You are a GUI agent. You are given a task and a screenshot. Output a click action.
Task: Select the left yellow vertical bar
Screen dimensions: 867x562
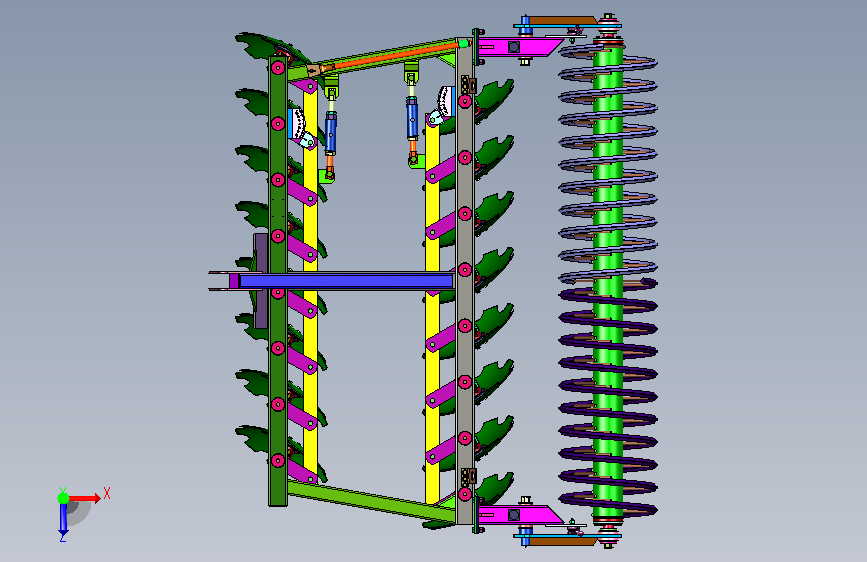[x=310, y=282]
